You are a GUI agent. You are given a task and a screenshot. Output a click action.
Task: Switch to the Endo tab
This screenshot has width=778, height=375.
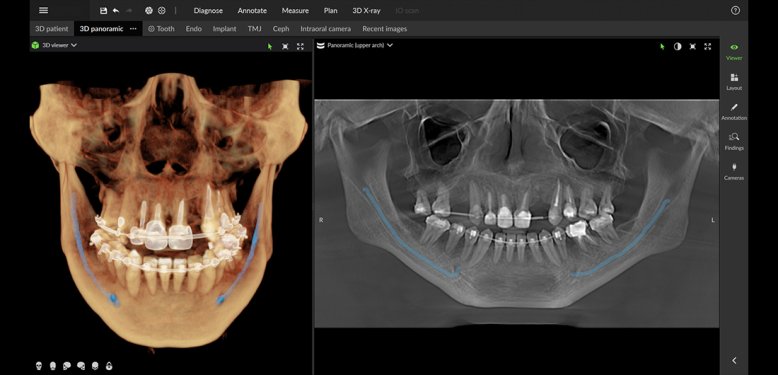(x=194, y=29)
